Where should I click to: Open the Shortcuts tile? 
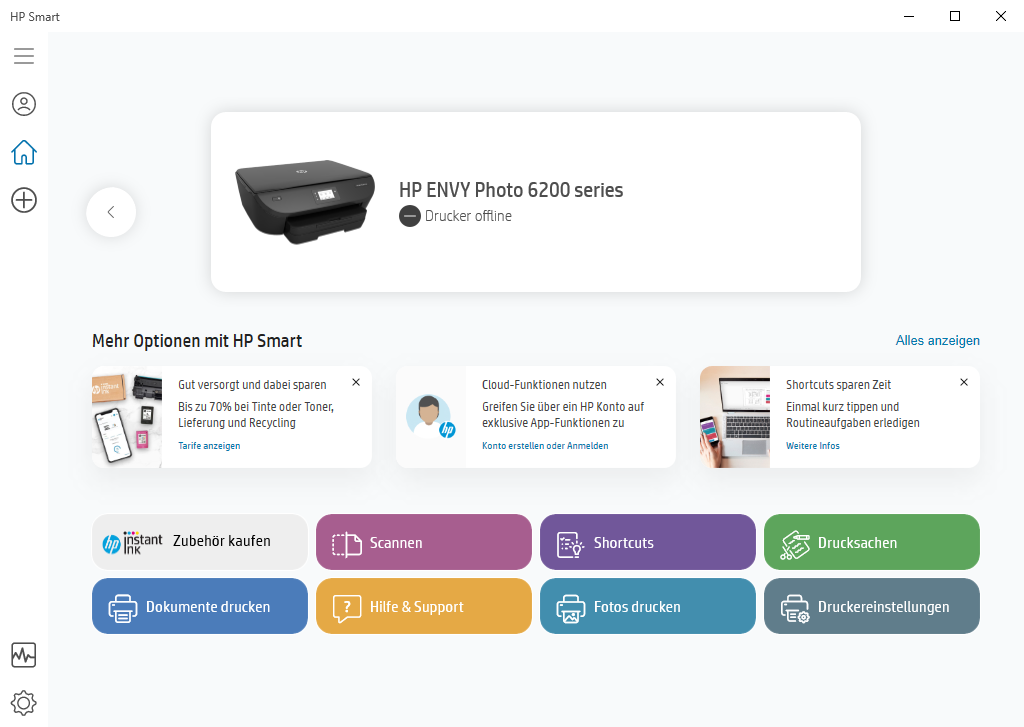[x=648, y=542]
